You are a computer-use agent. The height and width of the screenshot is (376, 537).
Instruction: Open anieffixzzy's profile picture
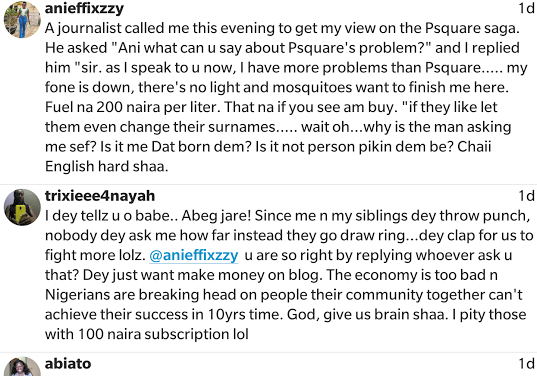[x=22, y=20]
